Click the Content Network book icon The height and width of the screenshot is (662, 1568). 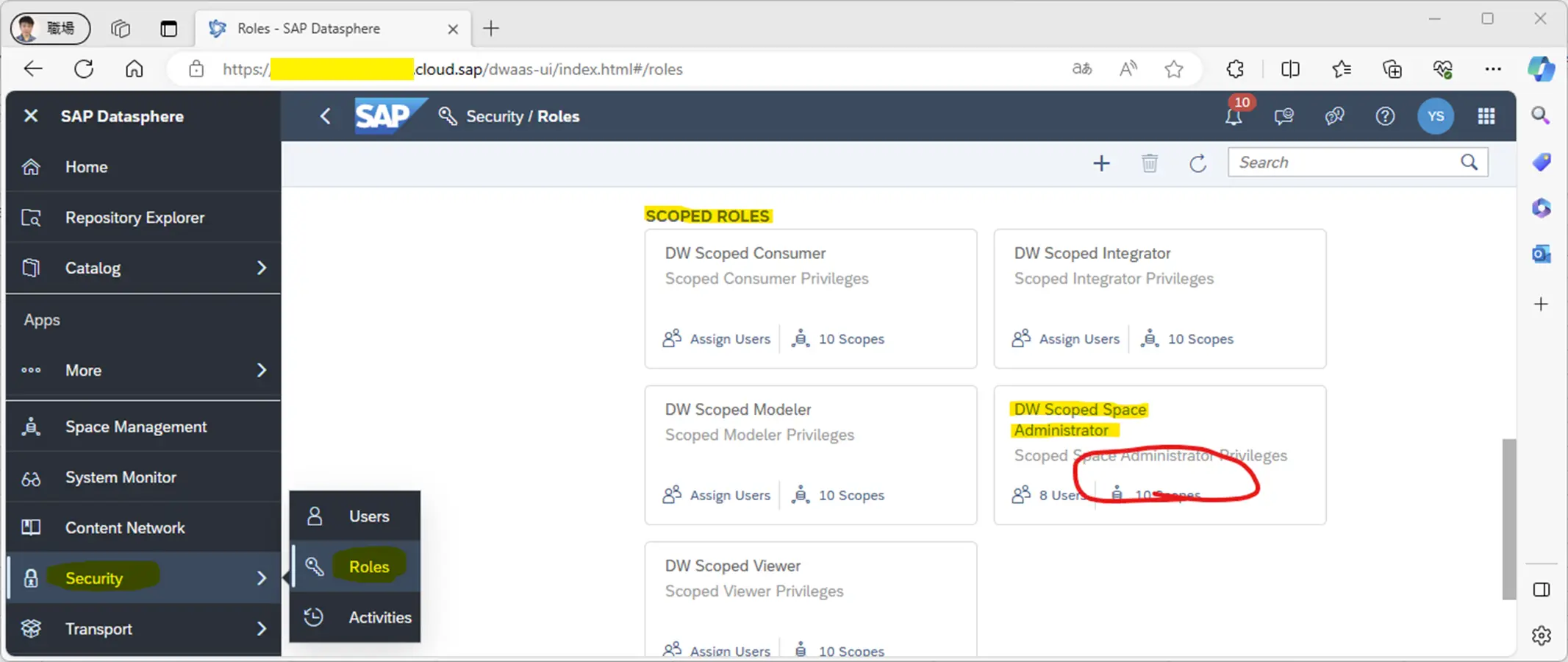31,527
